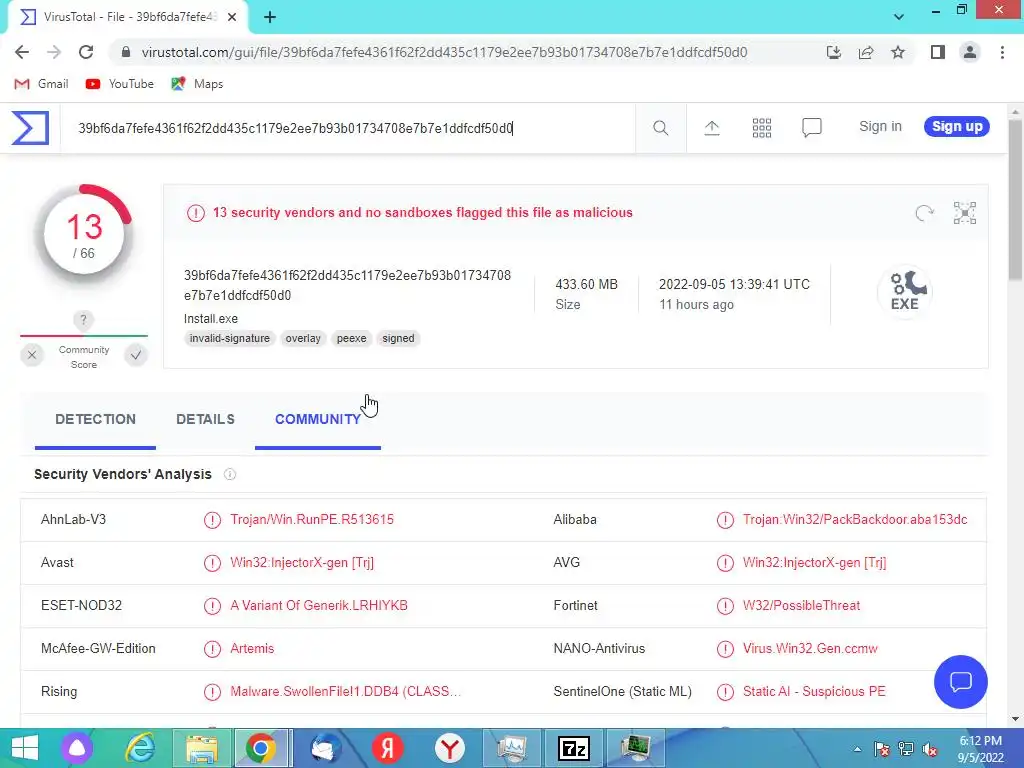Open Internet Explorer from taskbar

coord(140,748)
